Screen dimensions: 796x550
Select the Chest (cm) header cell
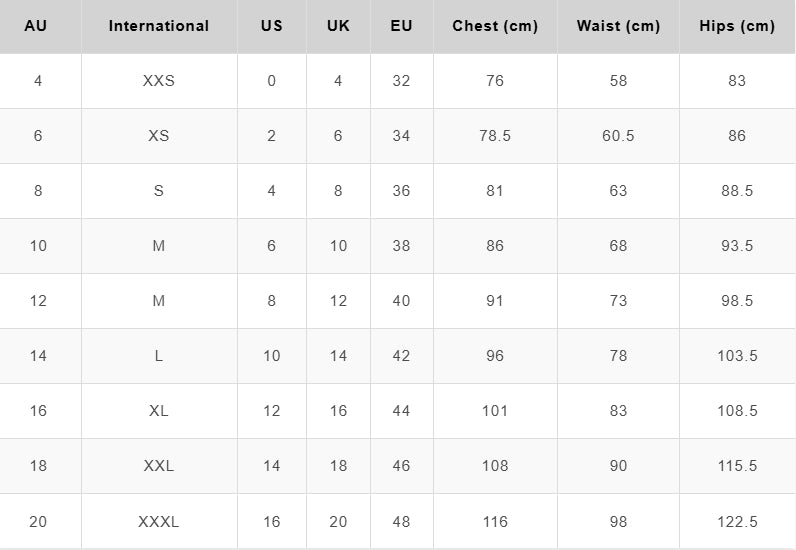point(495,26)
